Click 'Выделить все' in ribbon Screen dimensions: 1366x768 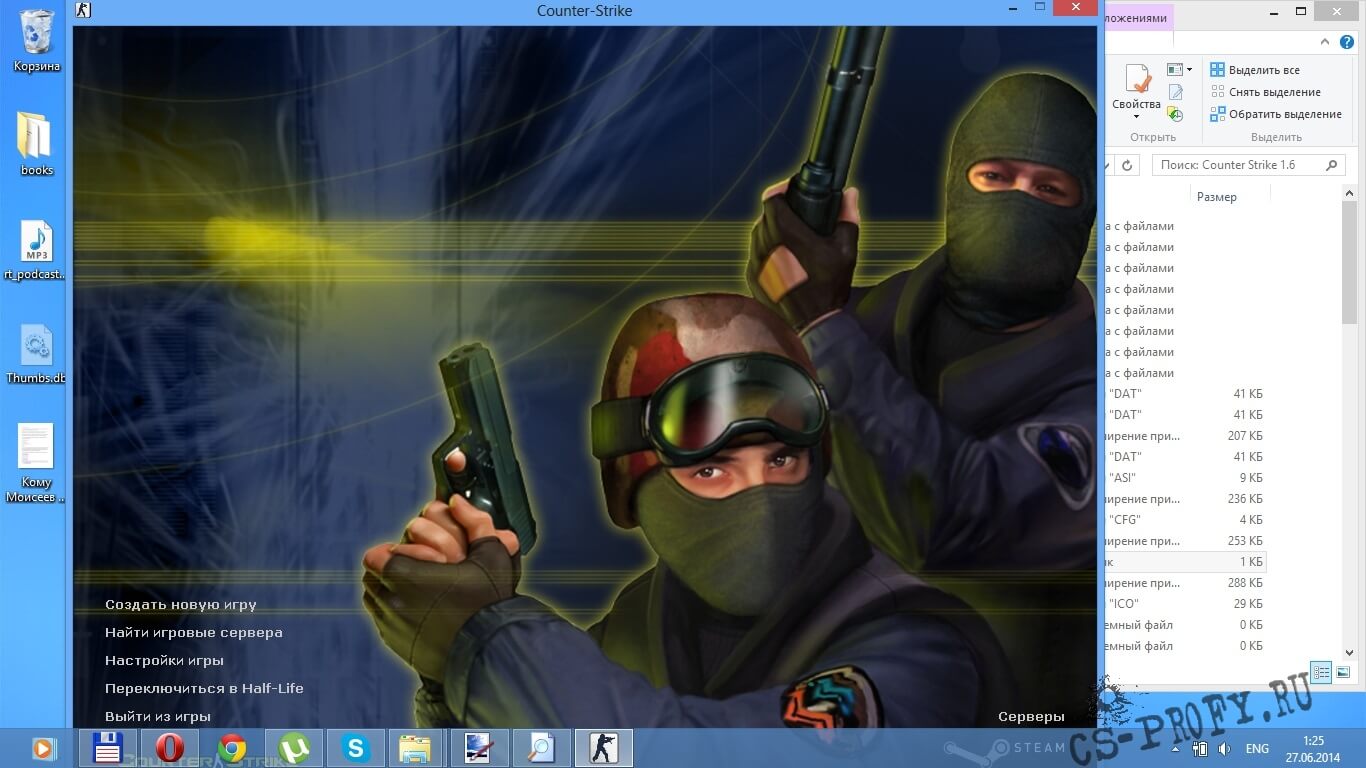[x=1255, y=70]
